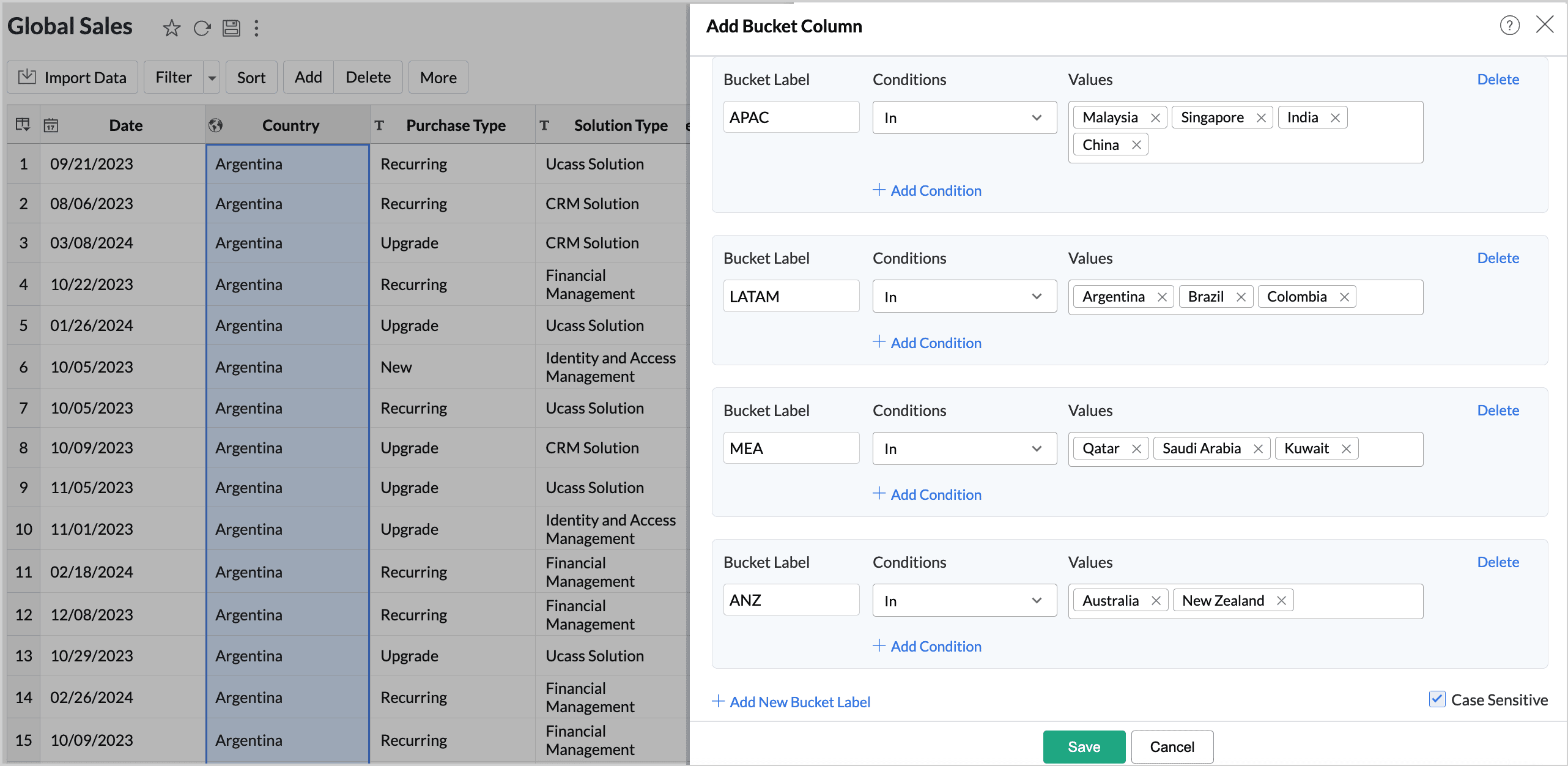Click the Sort toolbar button
1568x766 pixels.
click(x=251, y=78)
